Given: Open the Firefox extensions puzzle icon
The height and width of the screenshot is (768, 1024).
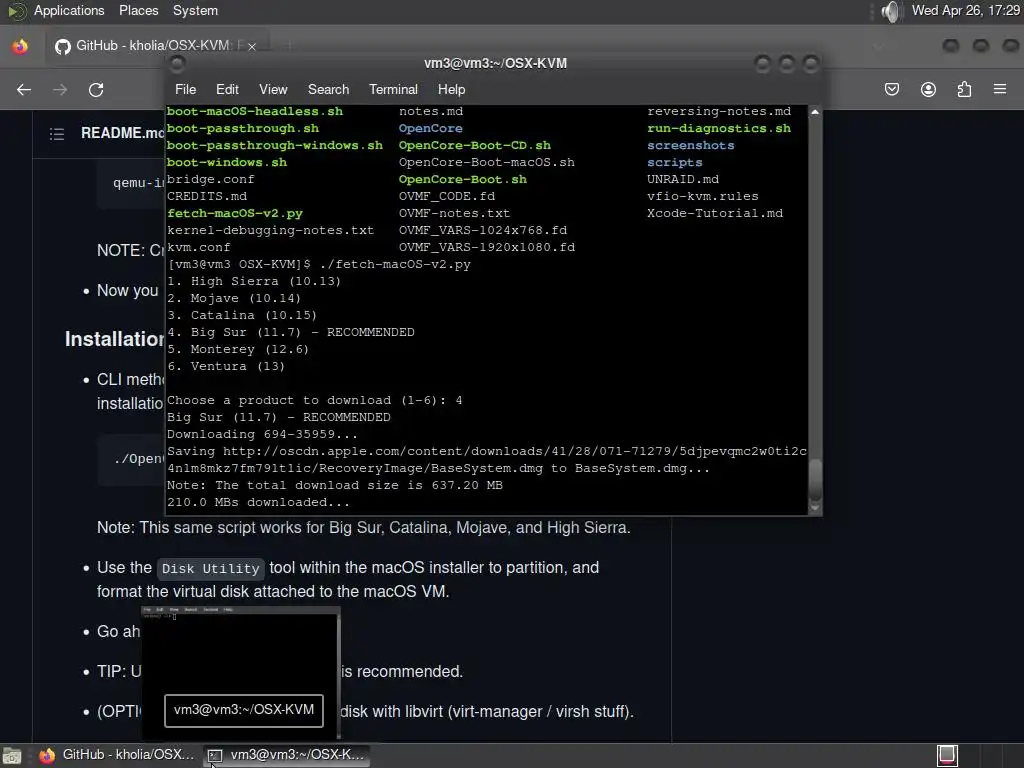Looking at the screenshot, I should [x=964, y=89].
